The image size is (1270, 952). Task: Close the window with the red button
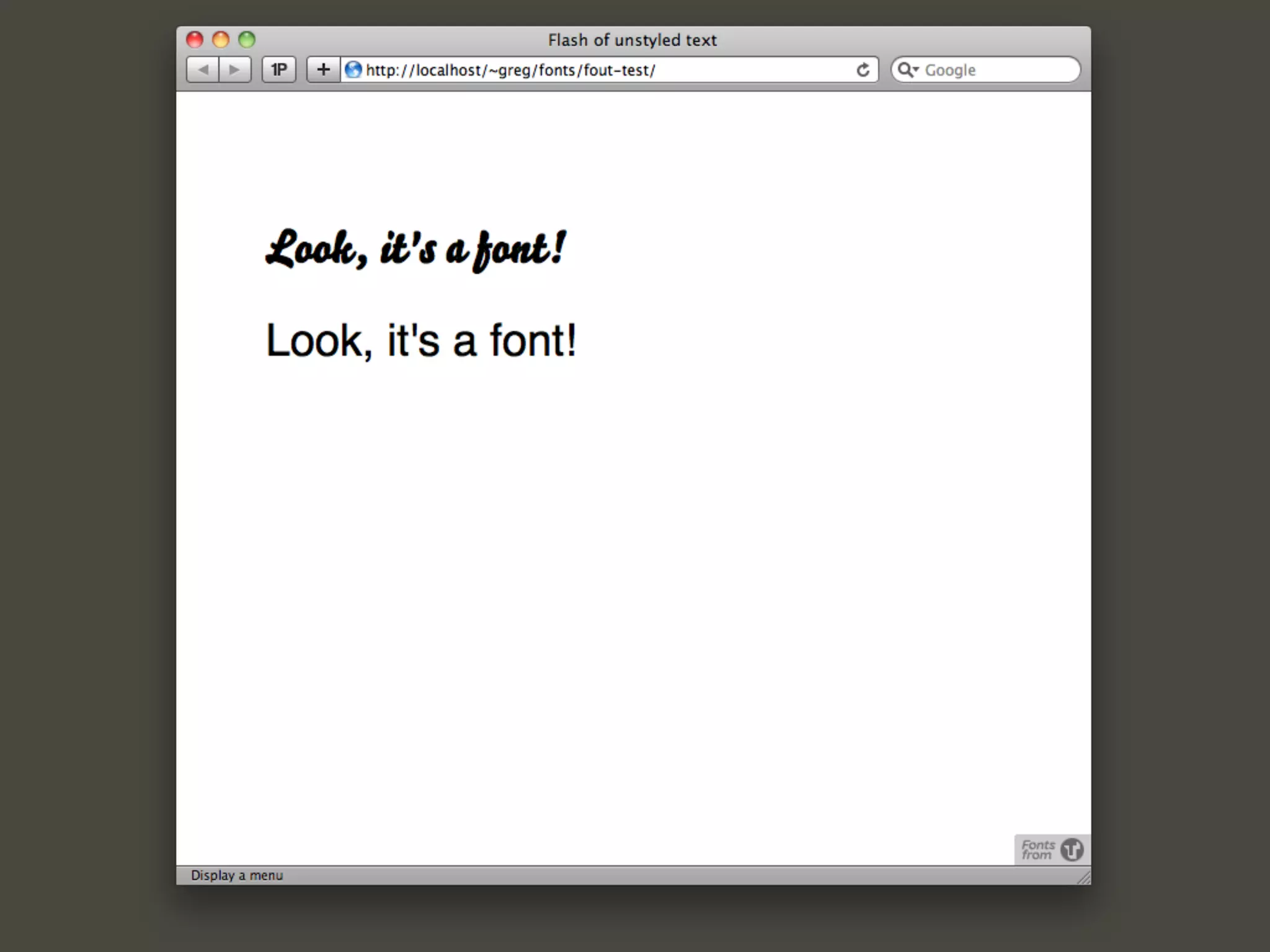[x=195, y=40]
